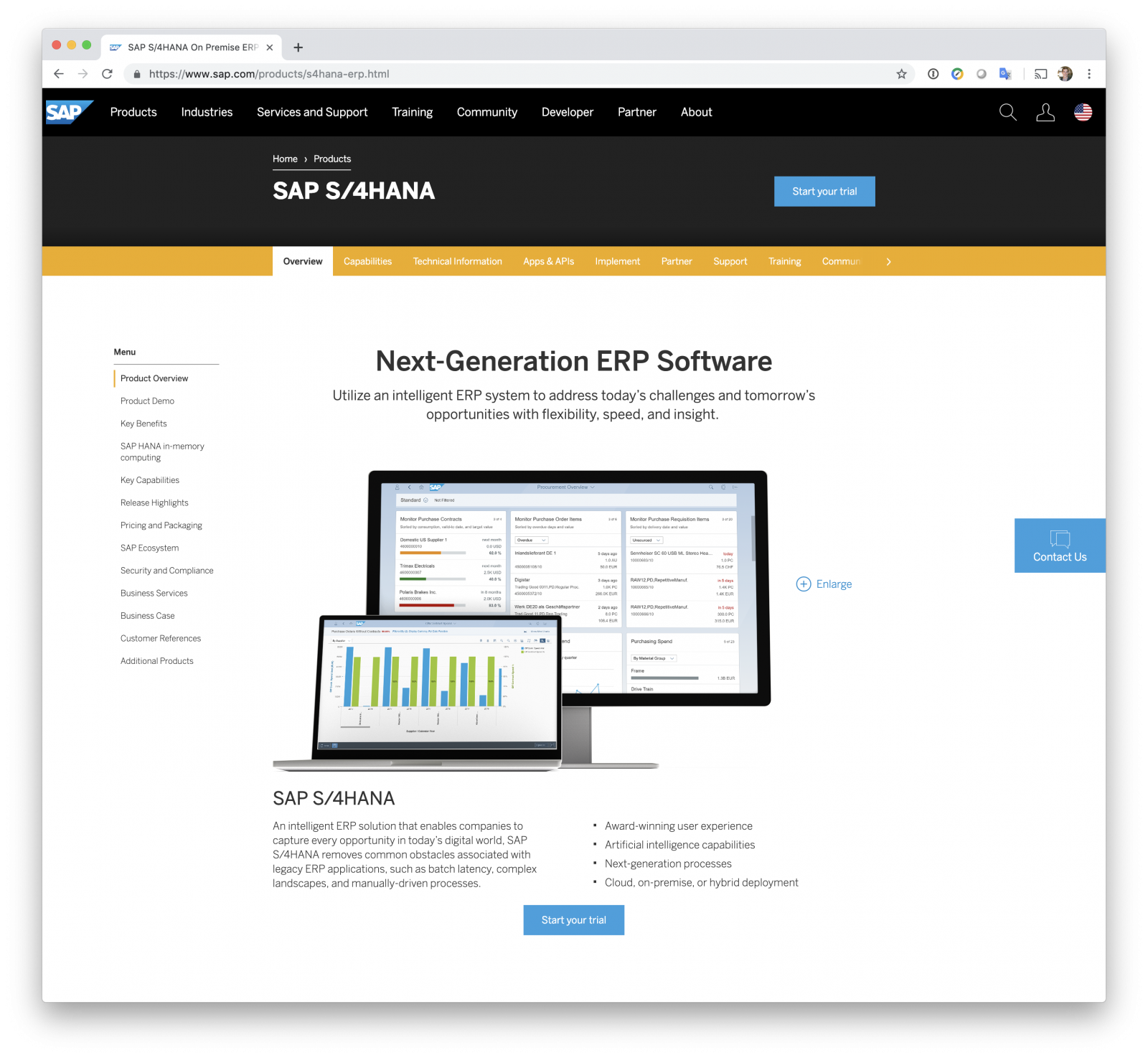This screenshot has height=1058, width=1148.
Task: Click the lock icon in address bar
Action: (x=137, y=74)
